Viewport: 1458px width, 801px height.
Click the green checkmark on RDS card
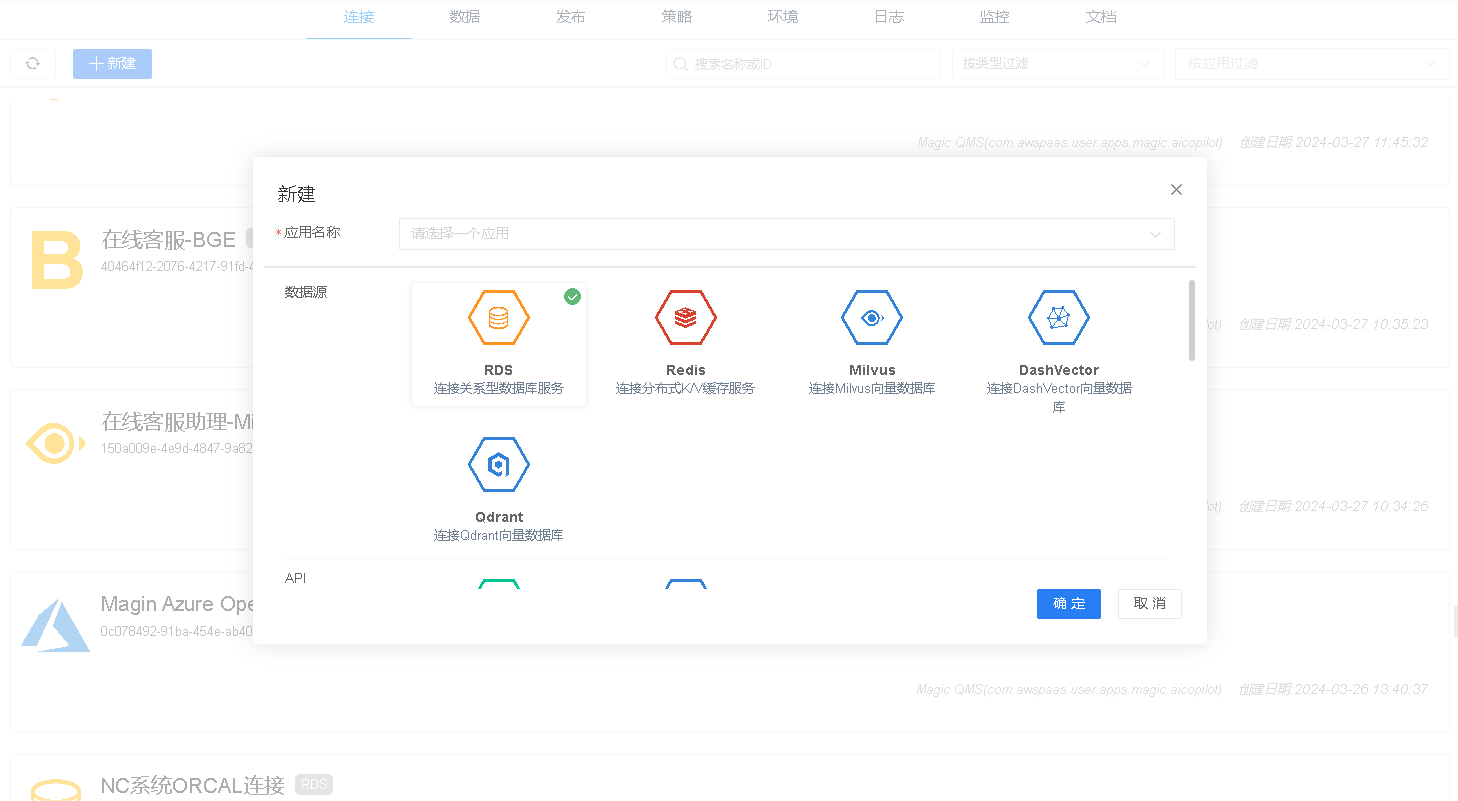point(572,296)
